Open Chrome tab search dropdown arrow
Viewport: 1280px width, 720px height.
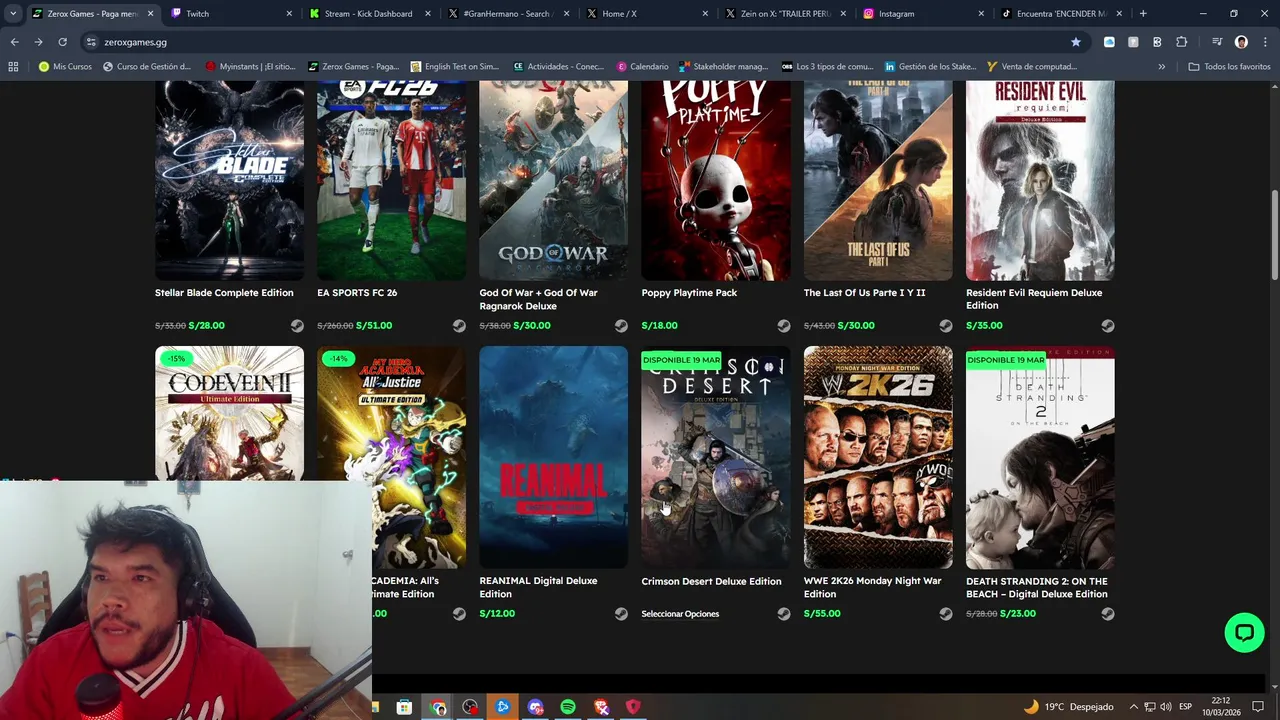pos(13,14)
